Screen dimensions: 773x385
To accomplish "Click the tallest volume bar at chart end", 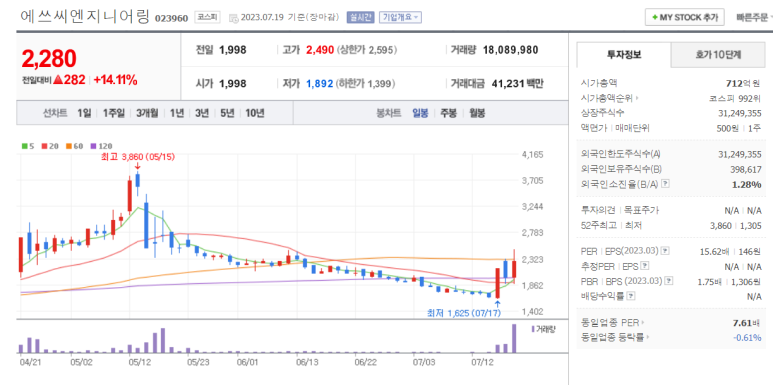I will (x=514, y=338).
